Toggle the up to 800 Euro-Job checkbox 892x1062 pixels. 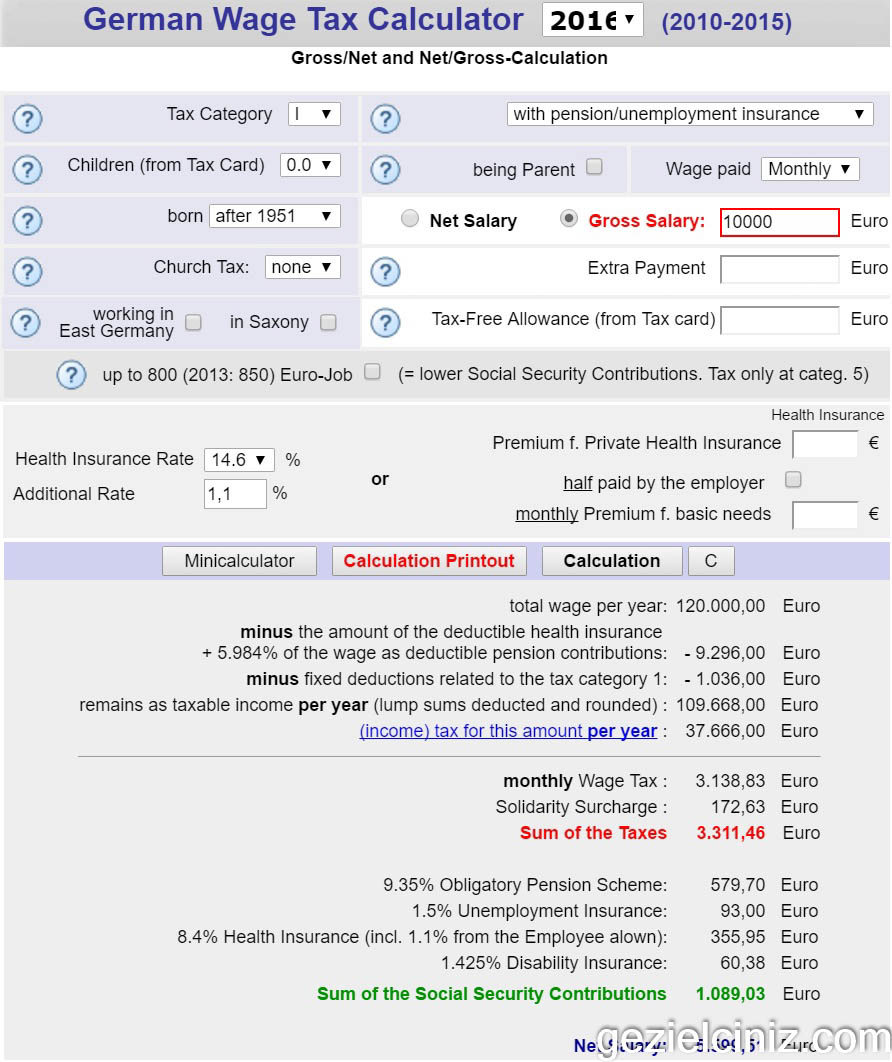point(373,372)
